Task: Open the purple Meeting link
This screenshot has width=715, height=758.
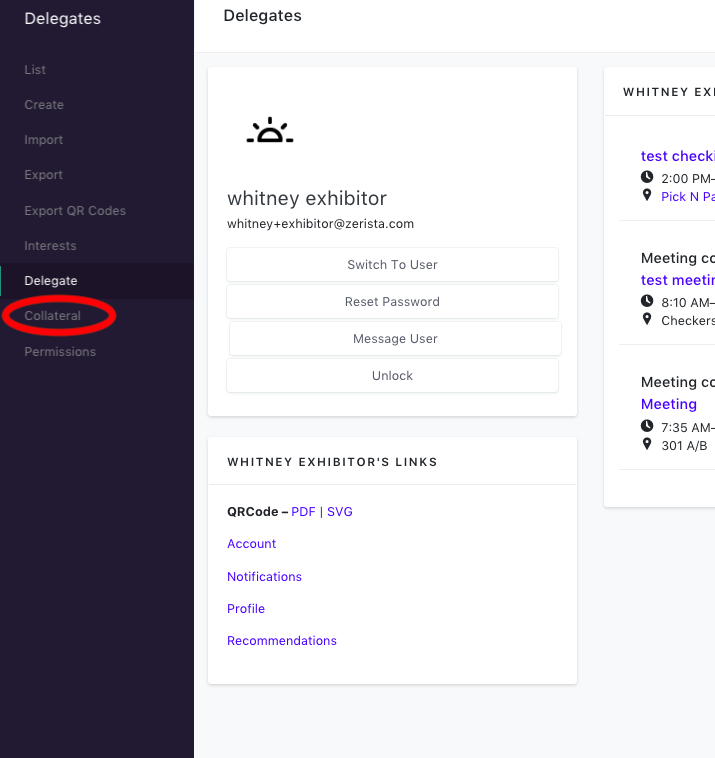Action: (669, 404)
